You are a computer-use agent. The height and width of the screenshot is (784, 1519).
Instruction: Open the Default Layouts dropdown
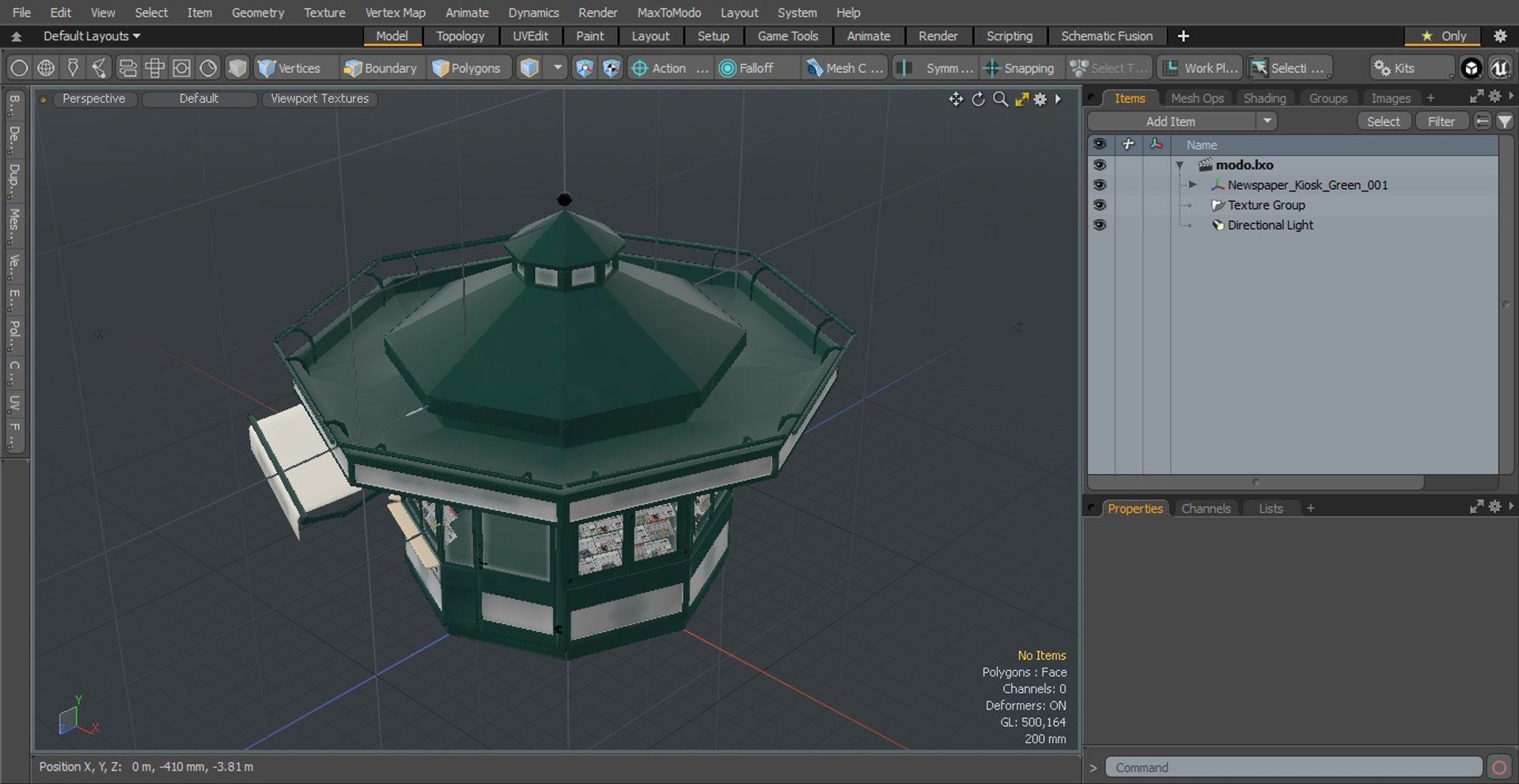tap(92, 36)
